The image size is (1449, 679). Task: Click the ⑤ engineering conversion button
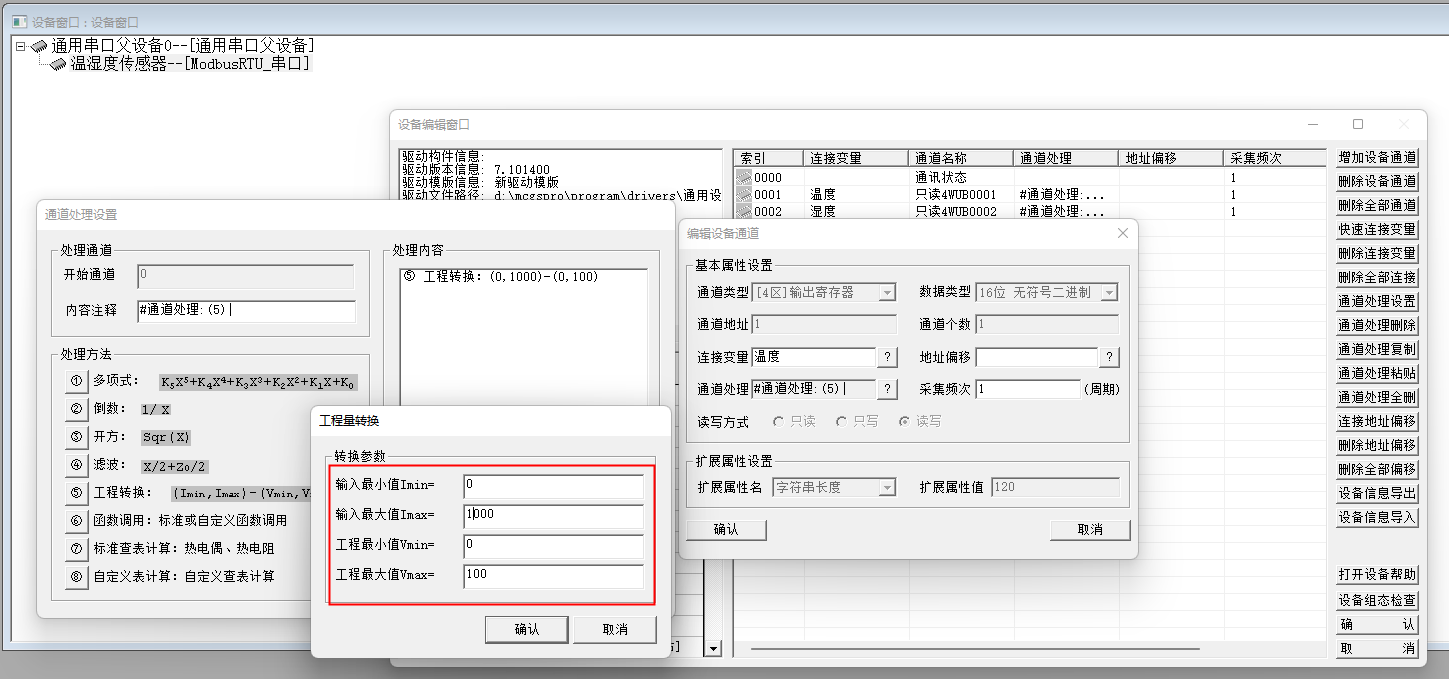pos(76,493)
